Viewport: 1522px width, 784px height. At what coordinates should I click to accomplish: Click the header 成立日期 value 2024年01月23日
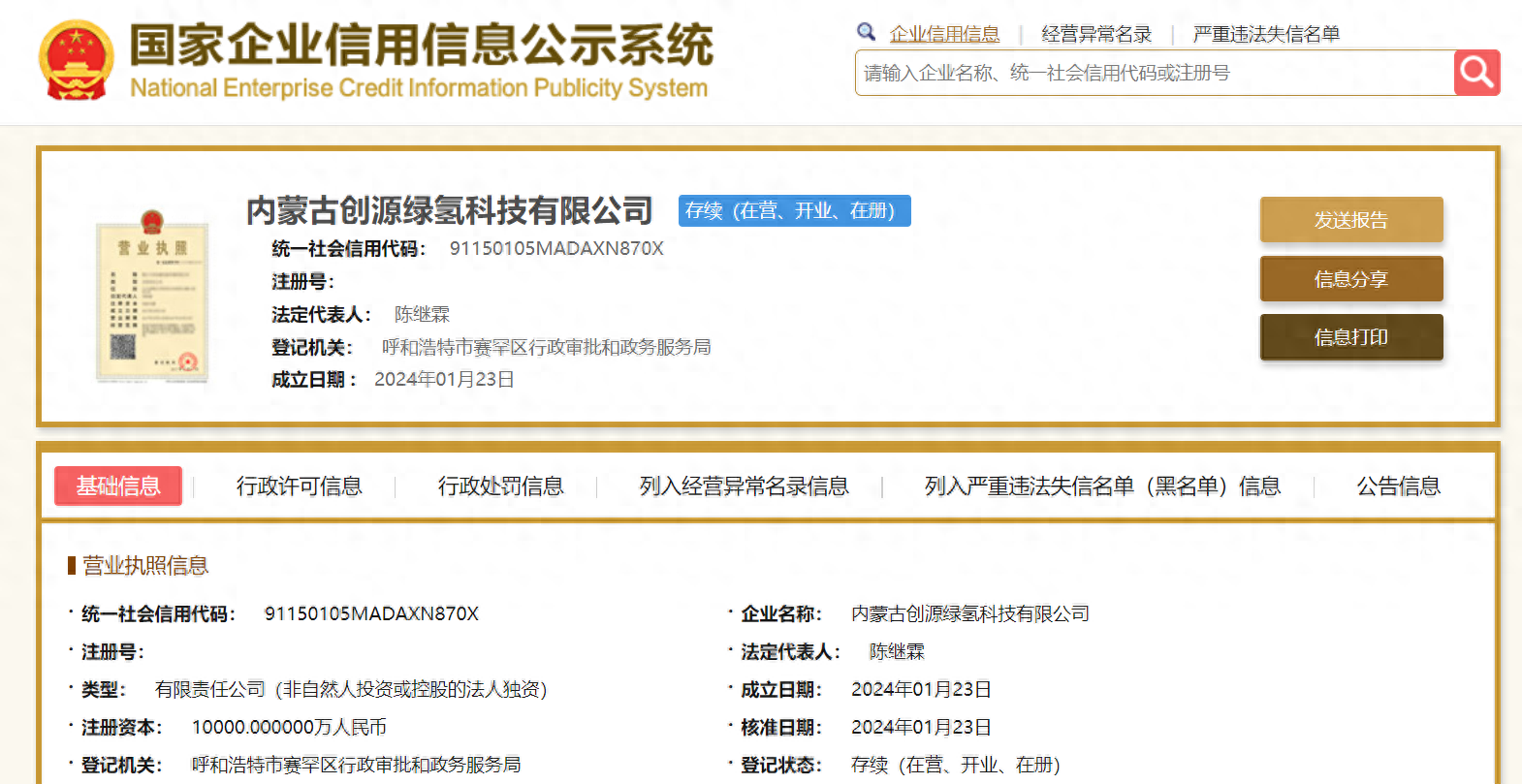click(x=444, y=379)
